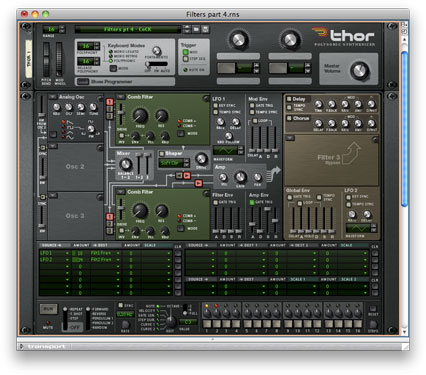
Task: Click the Shaper Drive knob
Action: tap(201, 159)
